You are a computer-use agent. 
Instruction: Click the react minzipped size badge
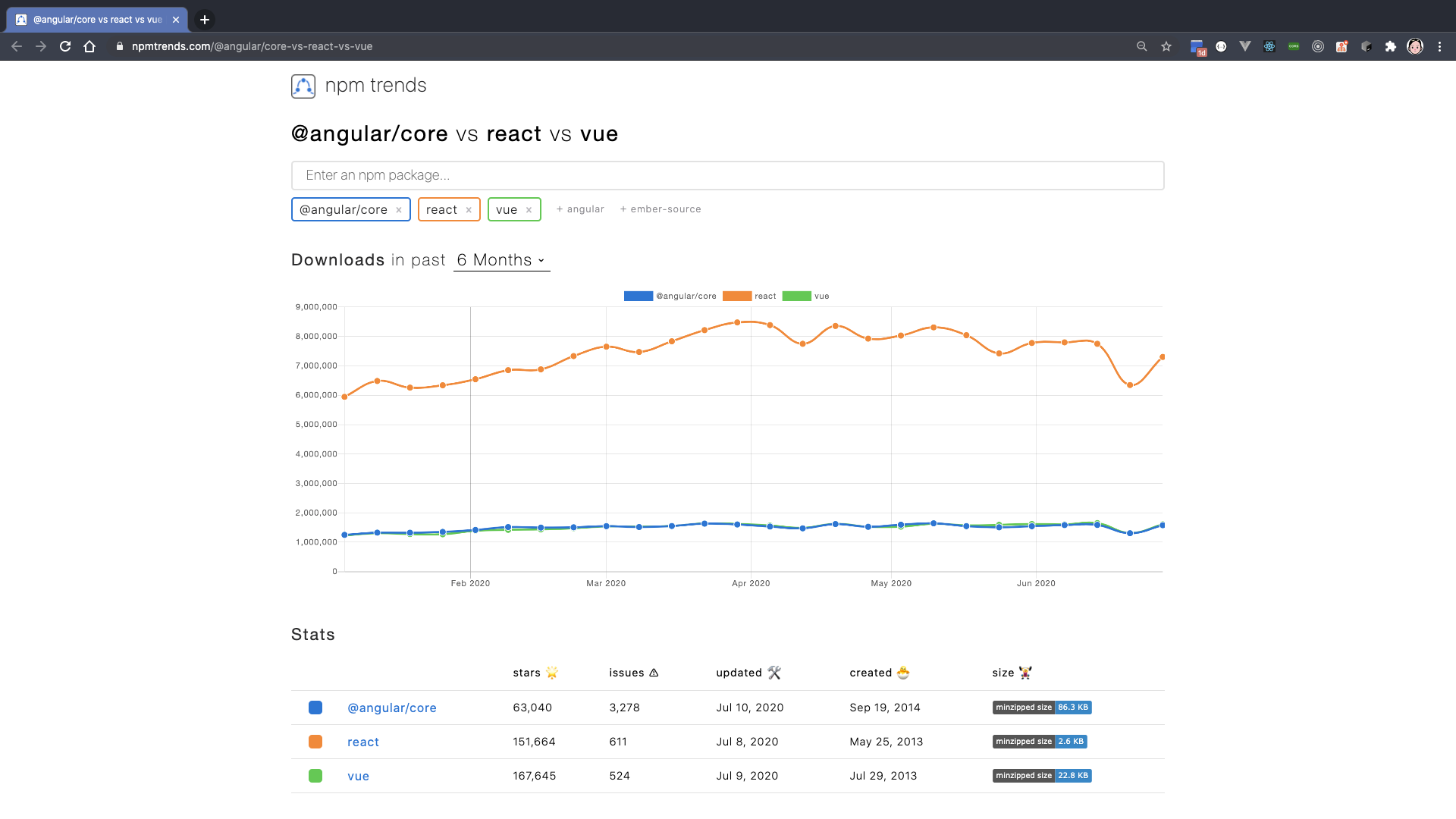point(1040,742)
